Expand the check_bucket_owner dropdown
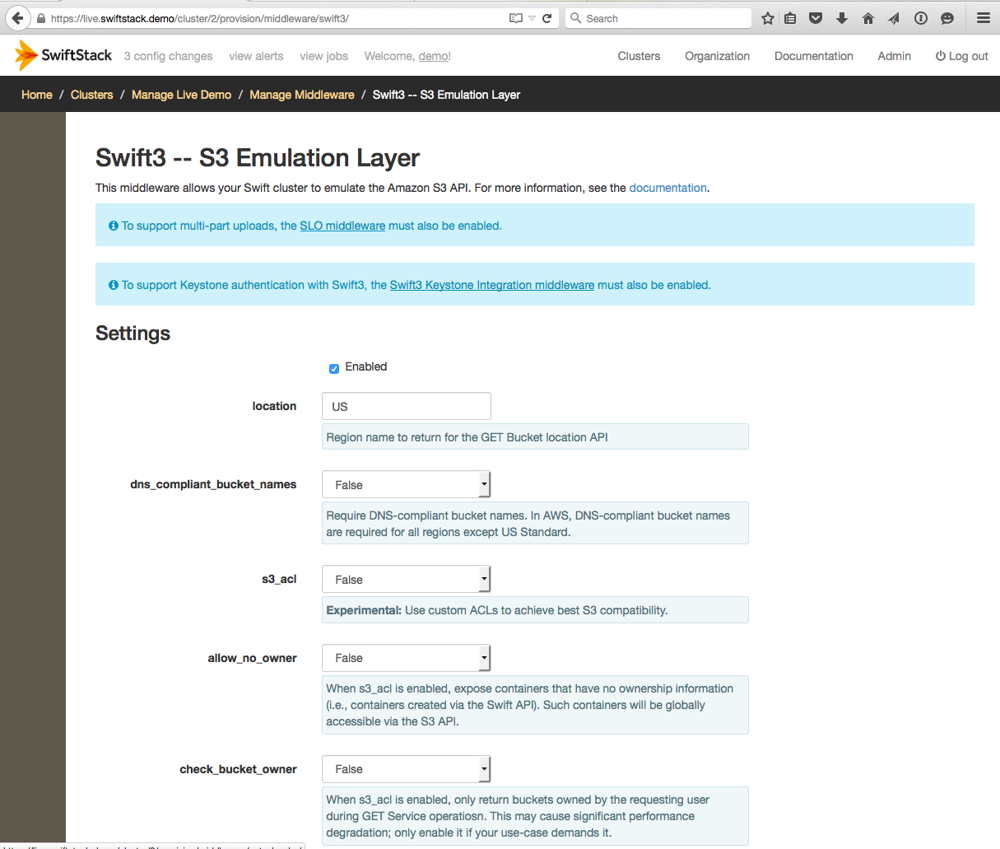 click(x=406, y=769)
